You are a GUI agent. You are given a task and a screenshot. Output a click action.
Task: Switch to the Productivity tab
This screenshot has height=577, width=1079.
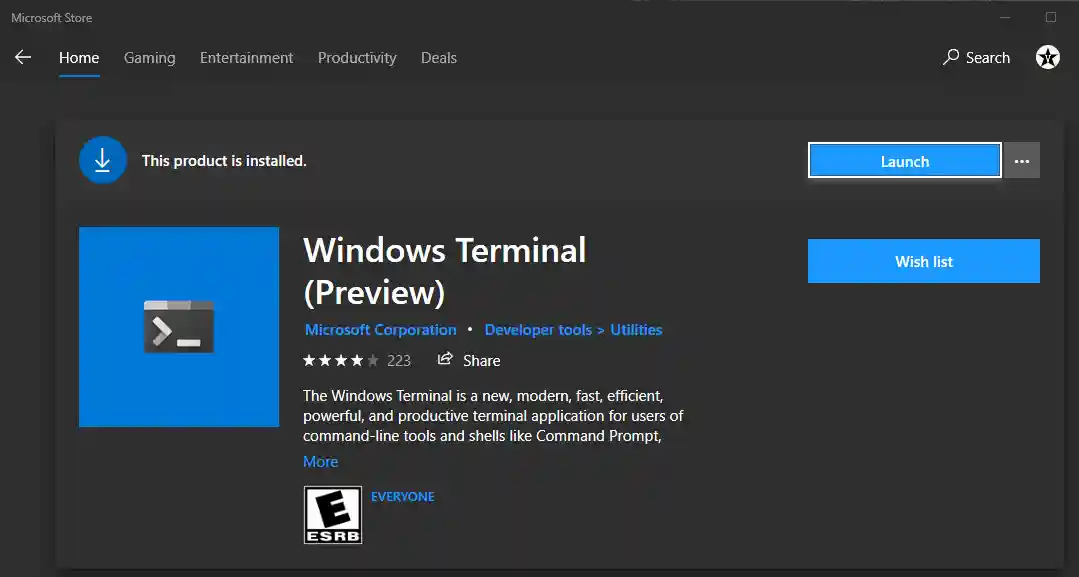click(x=357, y=57)
